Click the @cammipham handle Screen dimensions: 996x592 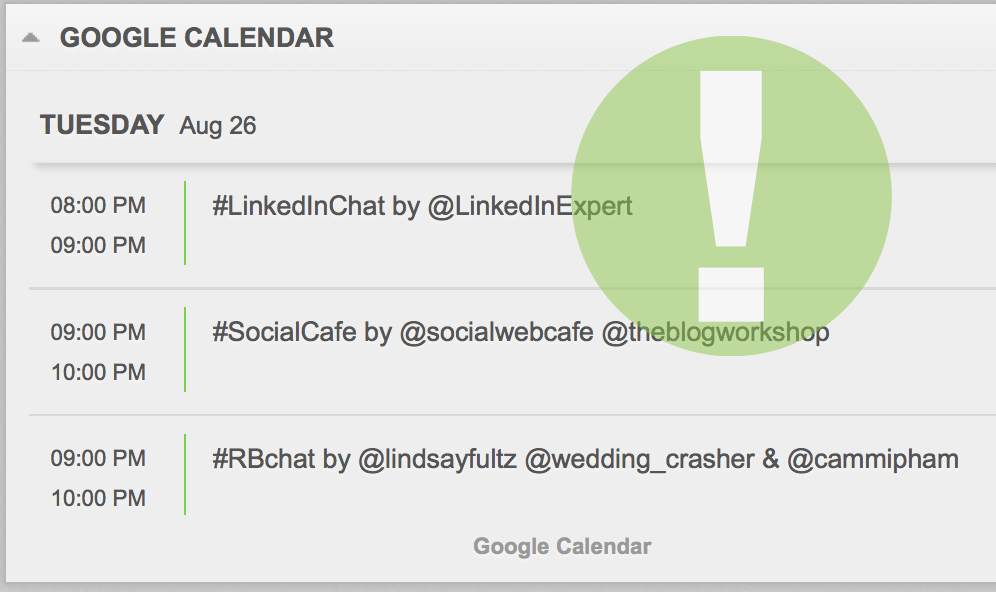click(873, 459)
